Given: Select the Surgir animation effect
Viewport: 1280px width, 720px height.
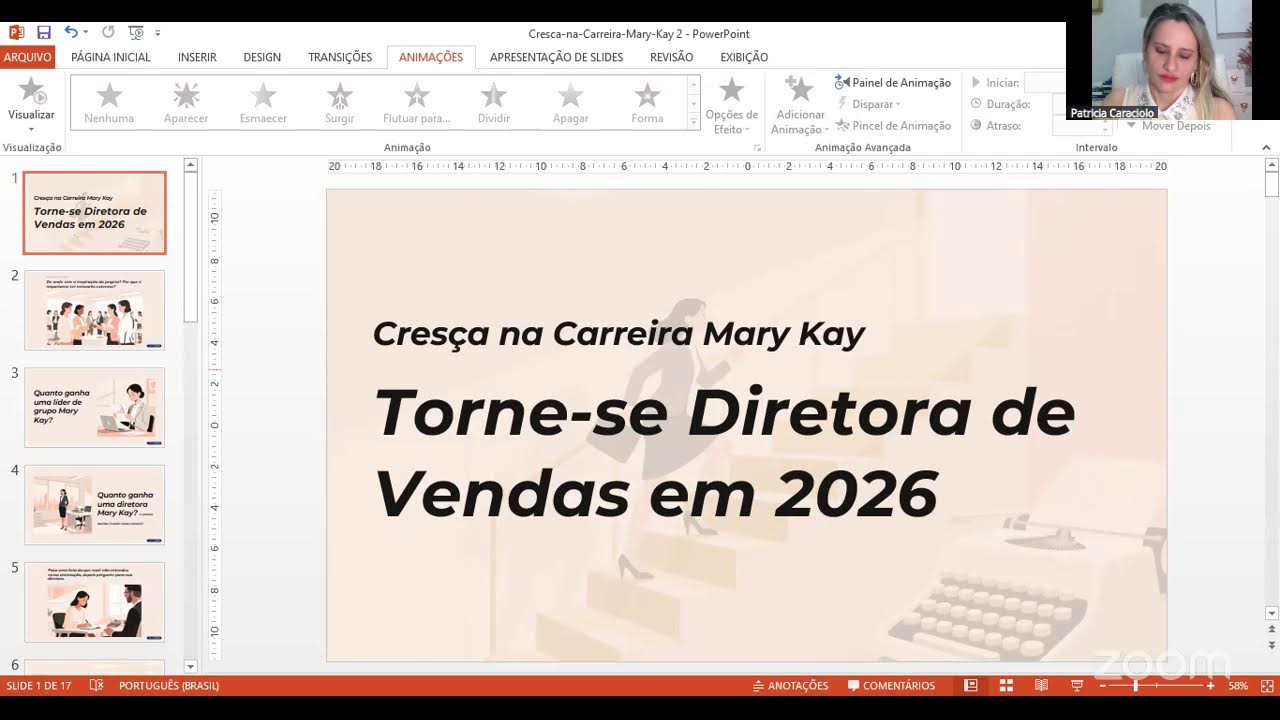Looking at the screenshot, I should tap(340, 103).
